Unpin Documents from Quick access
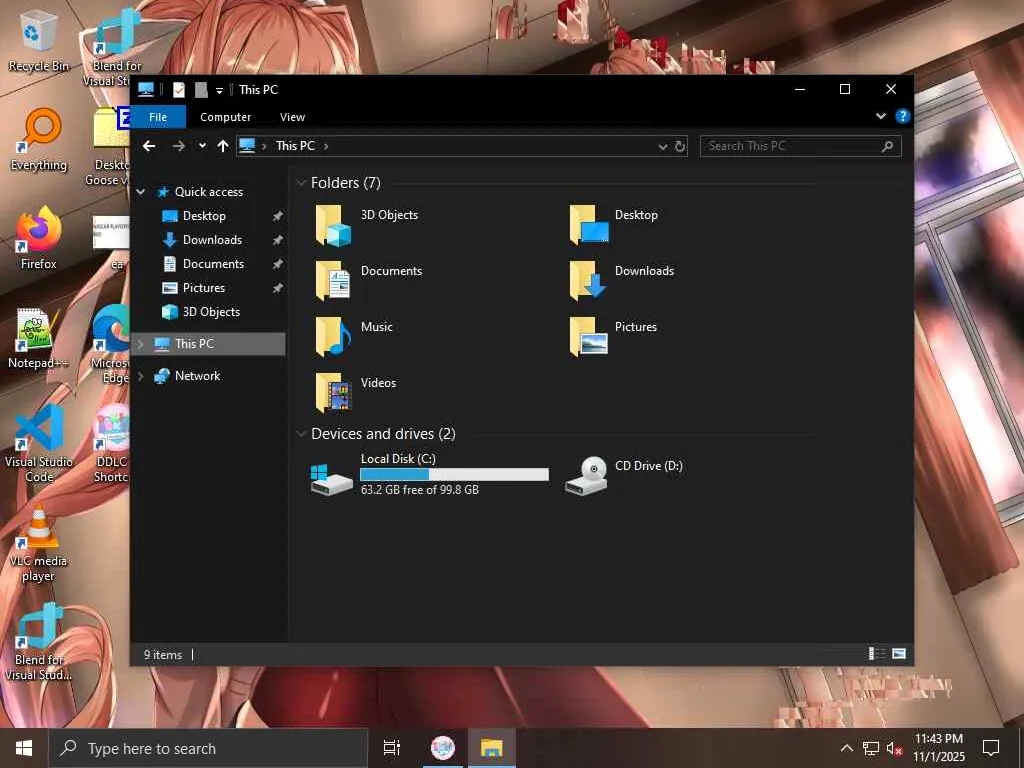Image resolution: width=1024 pixels, height=768 pixels. coord(278,264)
